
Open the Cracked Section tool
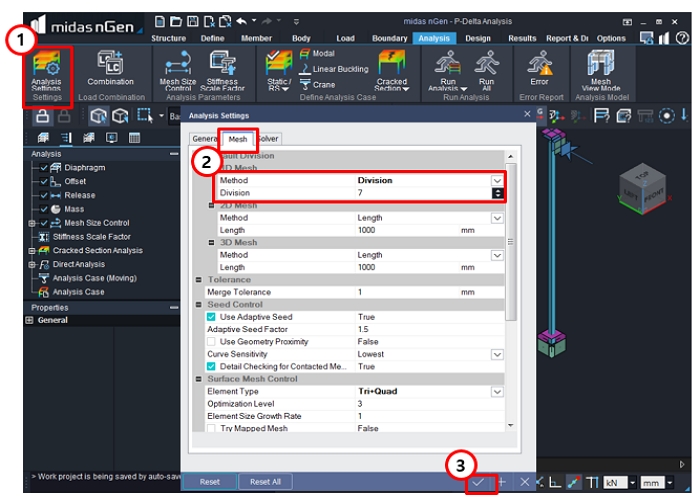(392, 68)
